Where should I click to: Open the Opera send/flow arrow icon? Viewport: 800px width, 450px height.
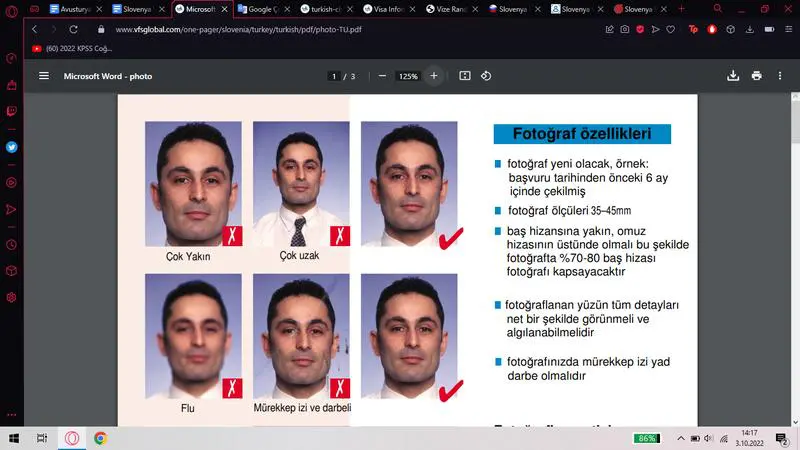coord(655,30)
